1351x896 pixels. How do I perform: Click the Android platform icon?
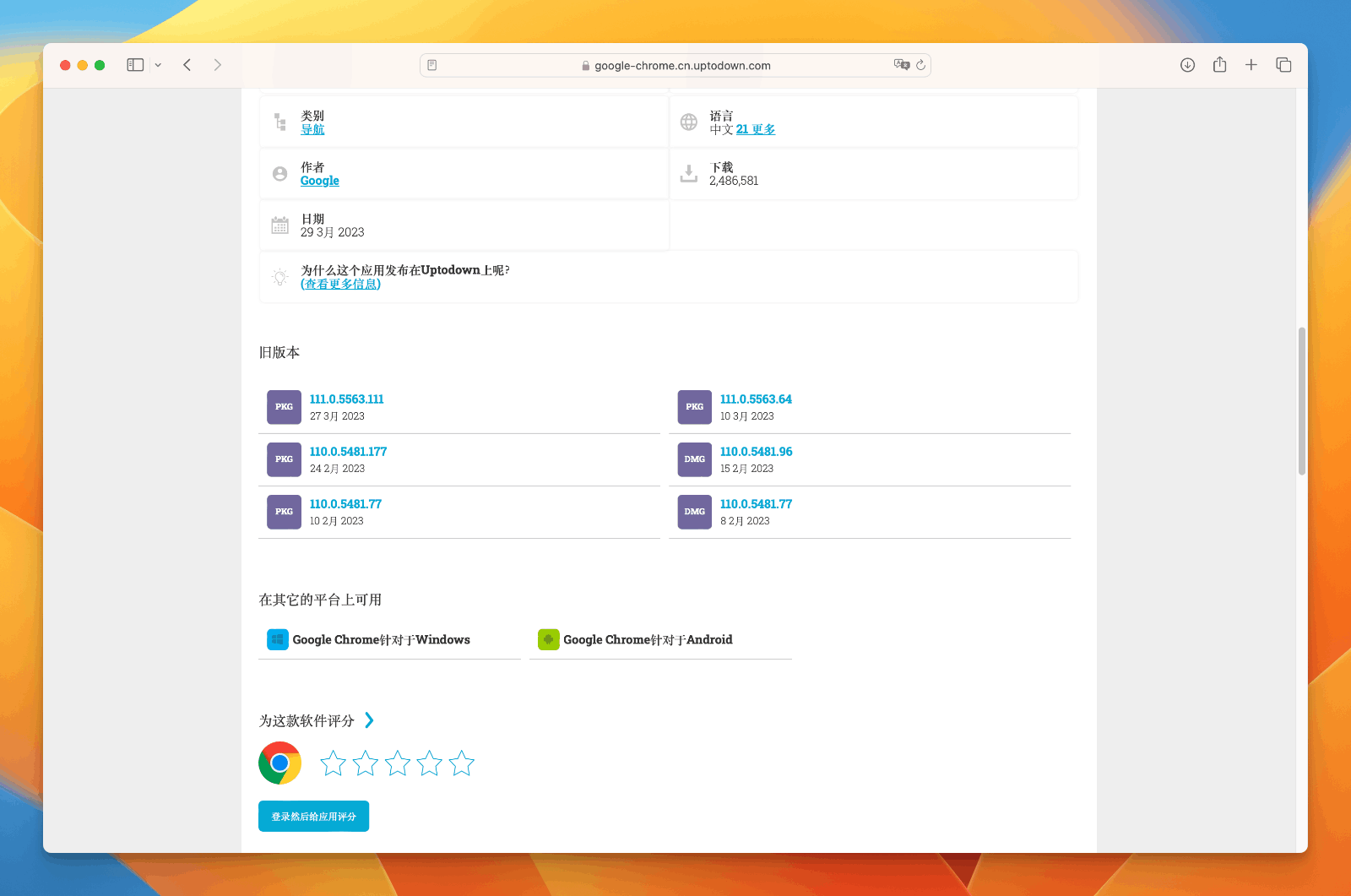click(549, 639)
